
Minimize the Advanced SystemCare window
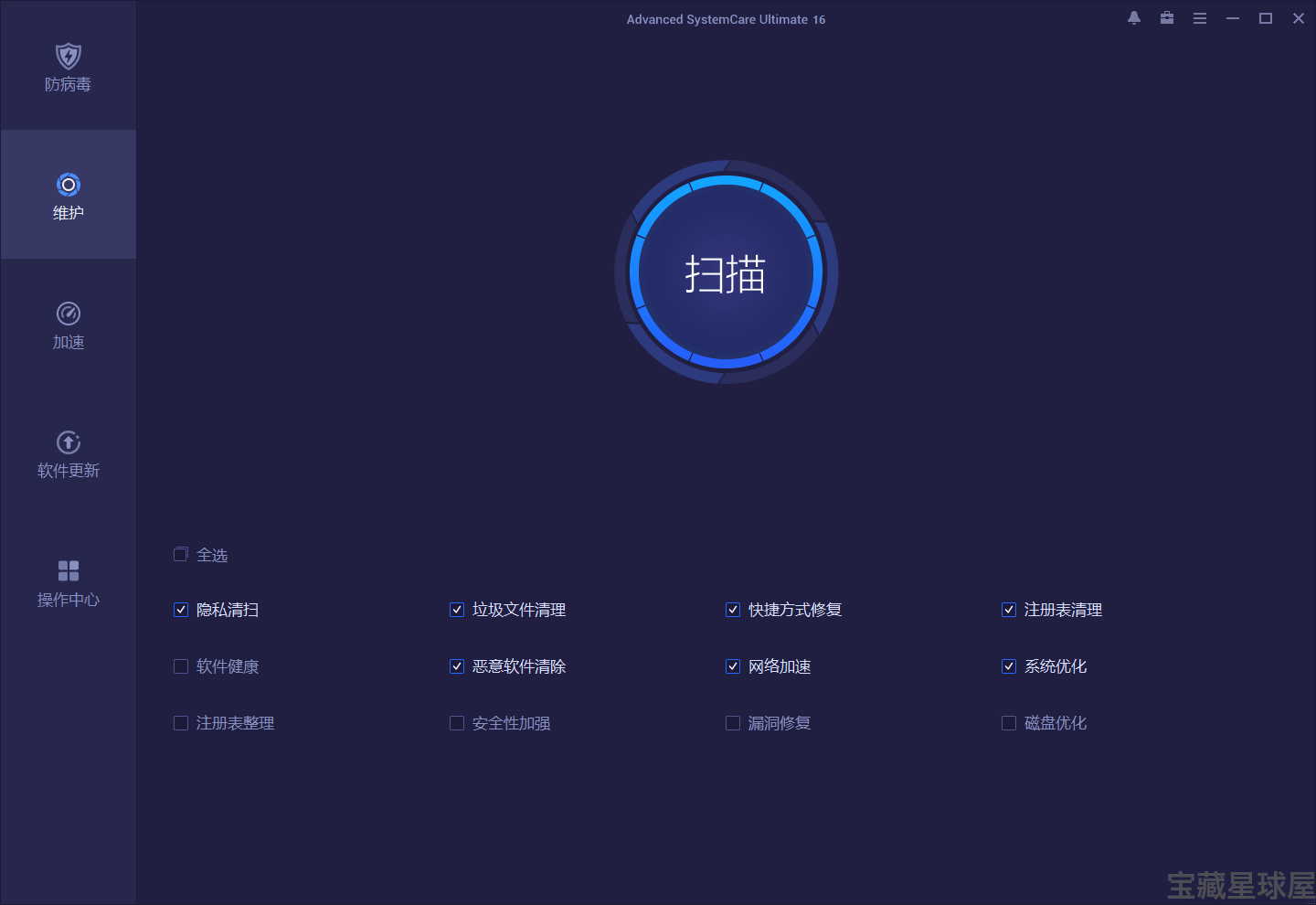[1233, 18]
